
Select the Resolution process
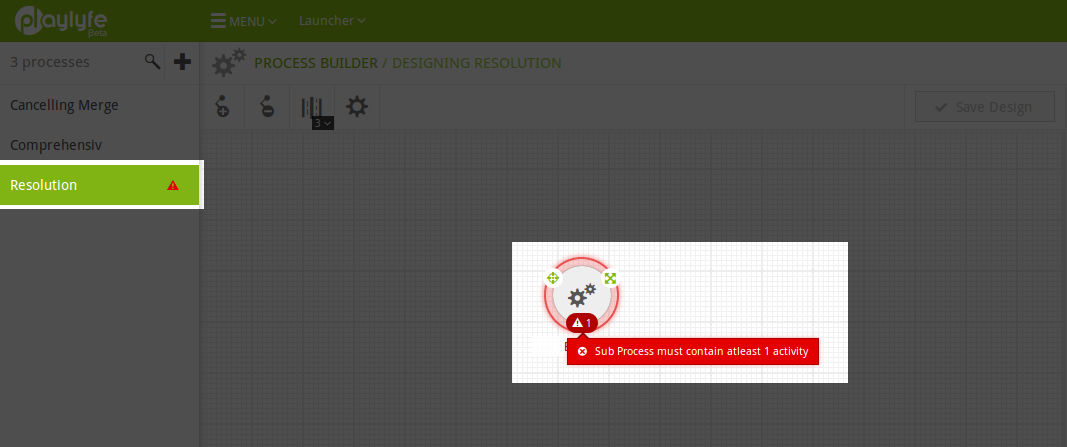point(99,185)
